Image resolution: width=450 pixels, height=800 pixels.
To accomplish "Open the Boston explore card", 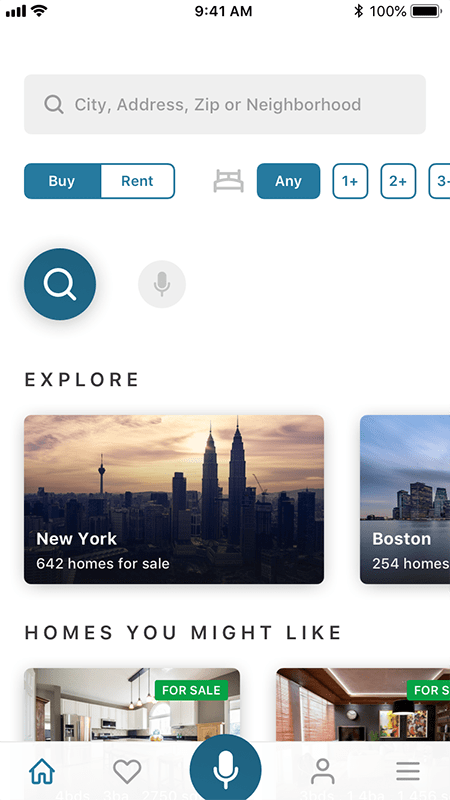I will point(405,499).
